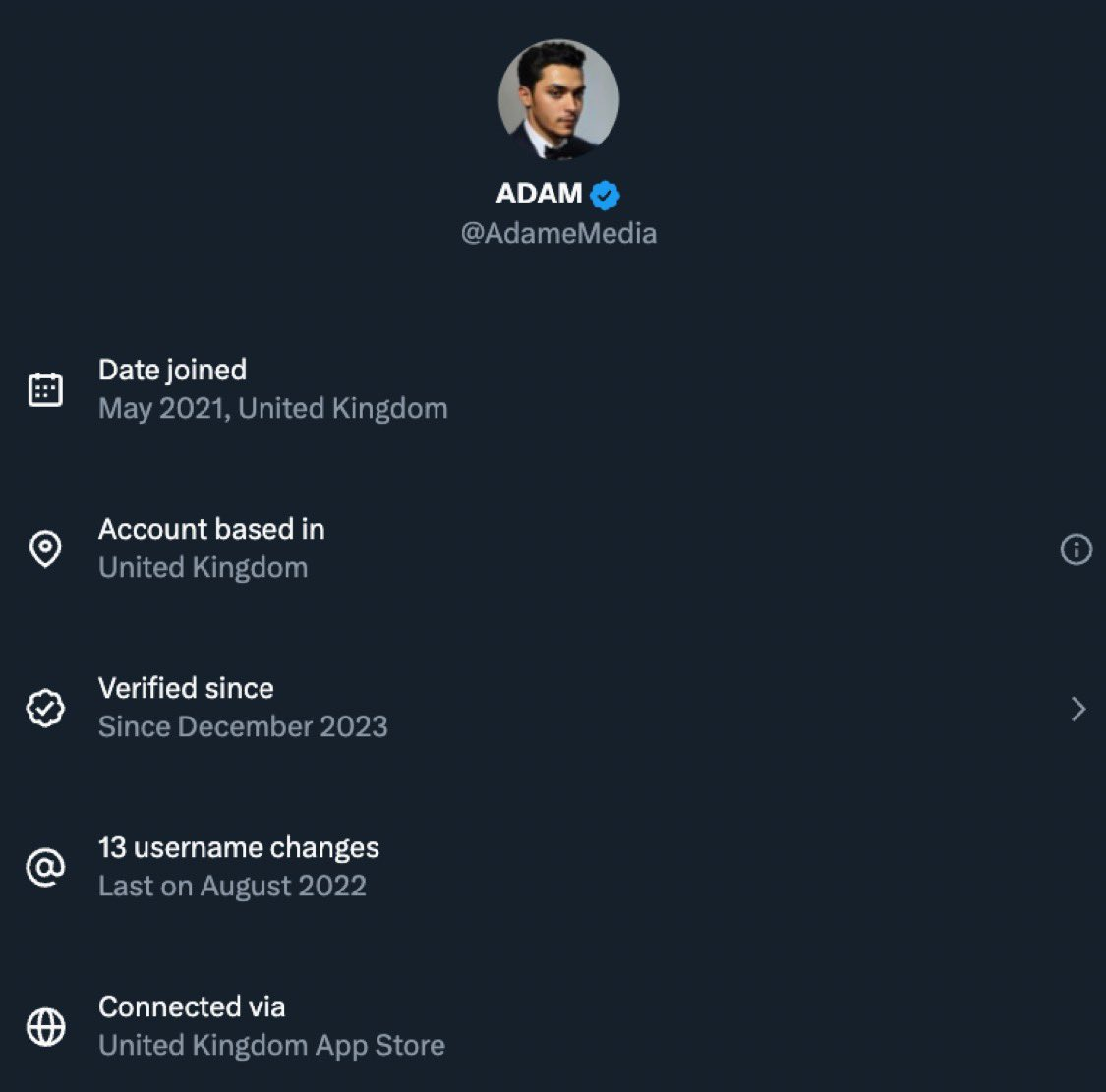The height and width of the screenshot is (1092, 1106).
Task: Click the @AdameMedia handle
Action: [x=558, y=234]
